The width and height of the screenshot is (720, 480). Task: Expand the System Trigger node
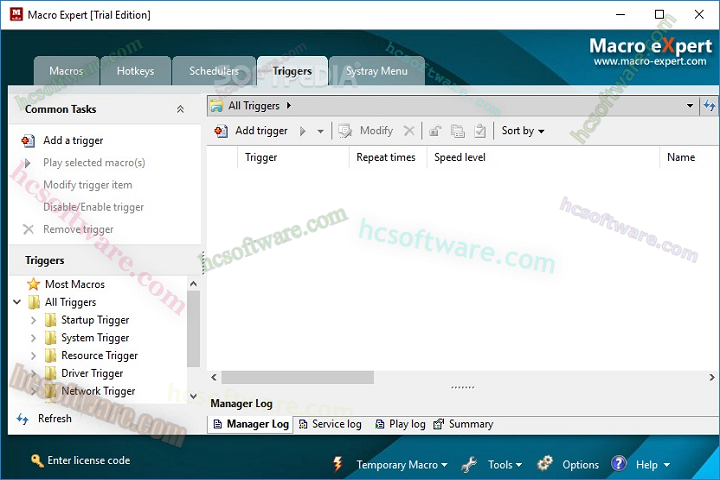coord(33,338)
